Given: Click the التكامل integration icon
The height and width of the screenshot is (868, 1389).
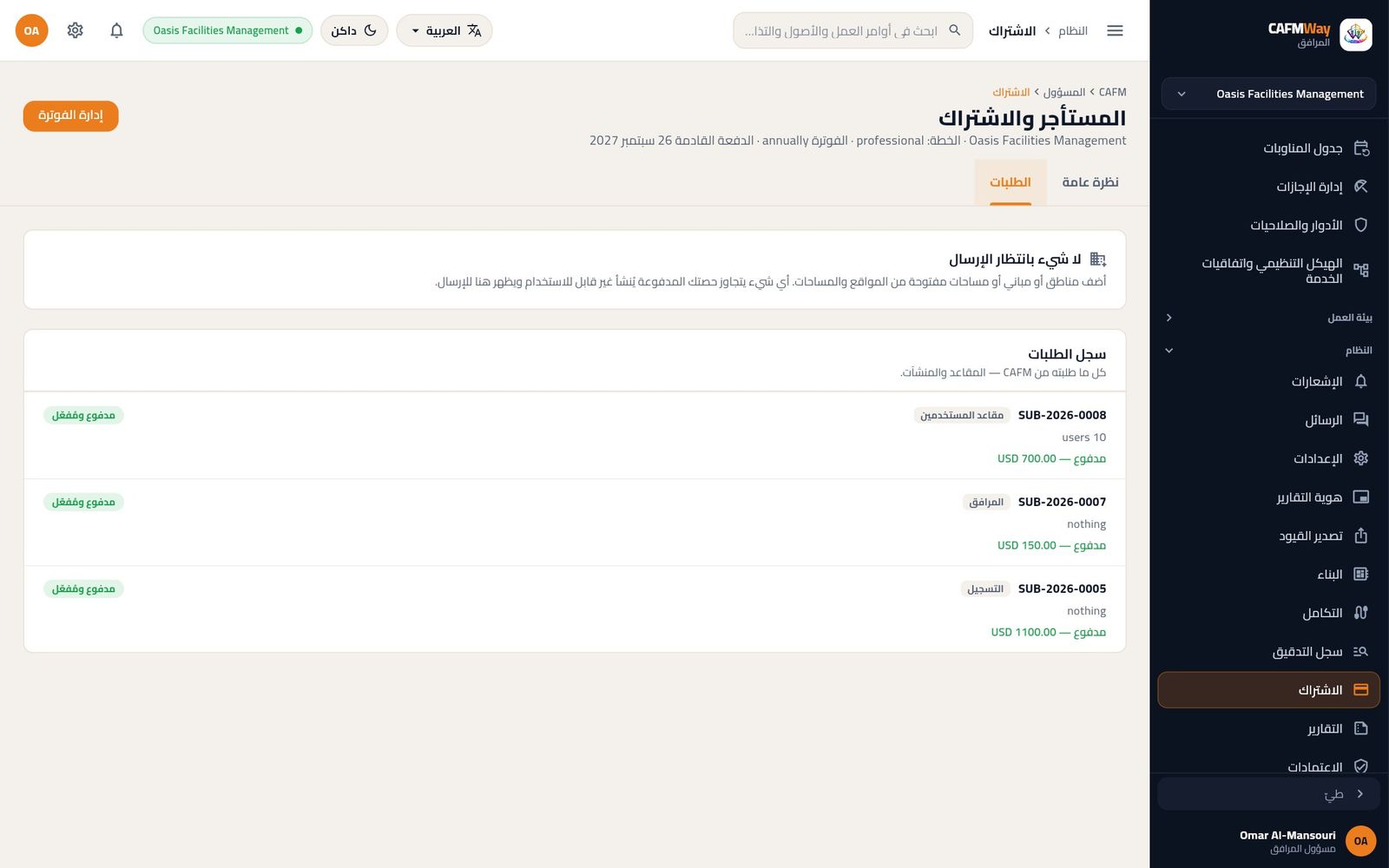Looking at the screenshot, I should tap(1360, 613).
